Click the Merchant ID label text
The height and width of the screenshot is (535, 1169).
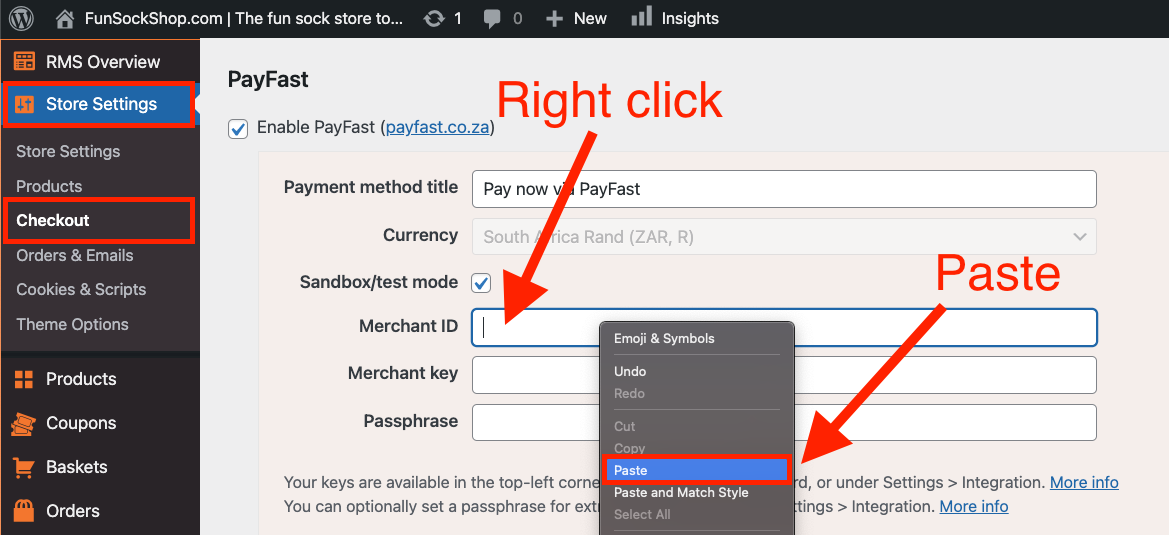[409, 326]
